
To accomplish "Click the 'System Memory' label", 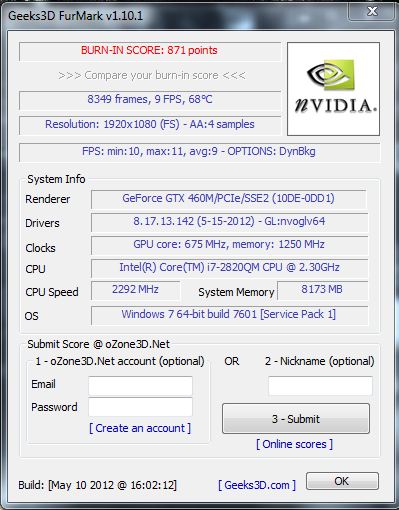I will click(236, 292).
